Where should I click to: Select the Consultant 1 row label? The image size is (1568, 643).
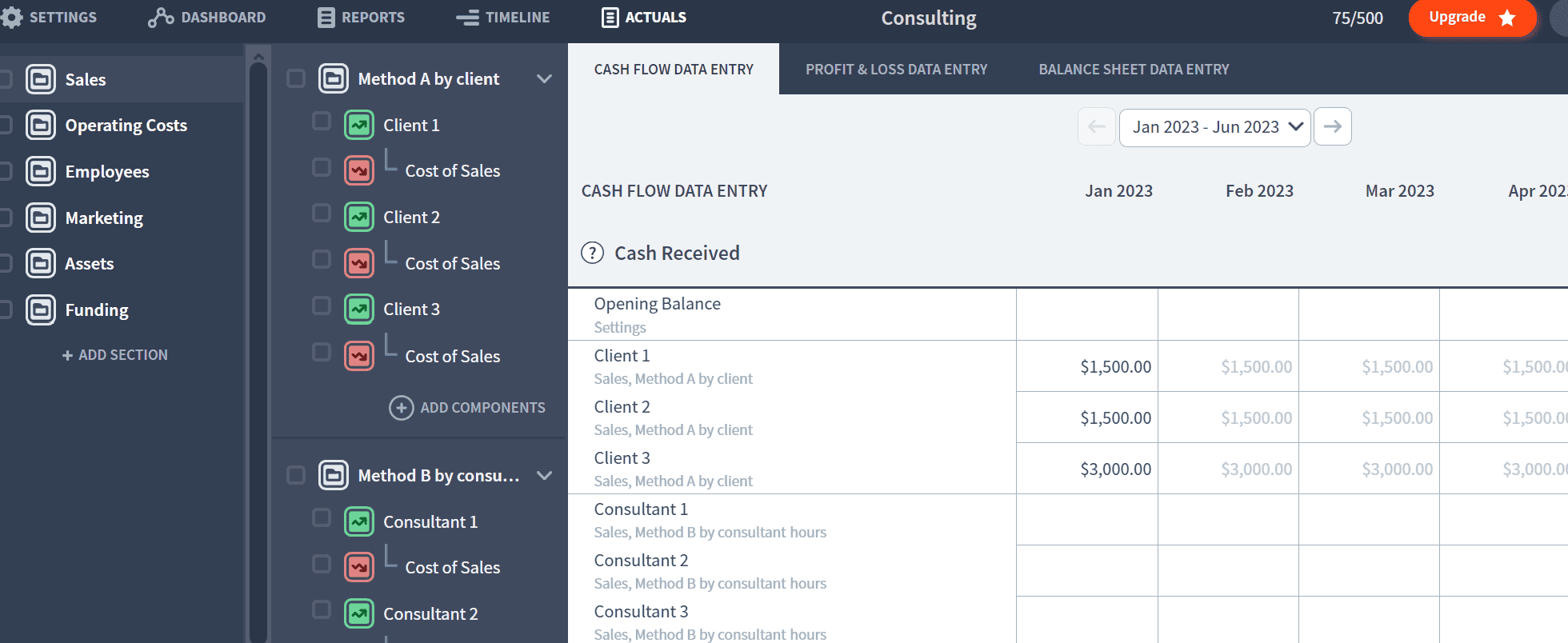click(x=641, y=509)
